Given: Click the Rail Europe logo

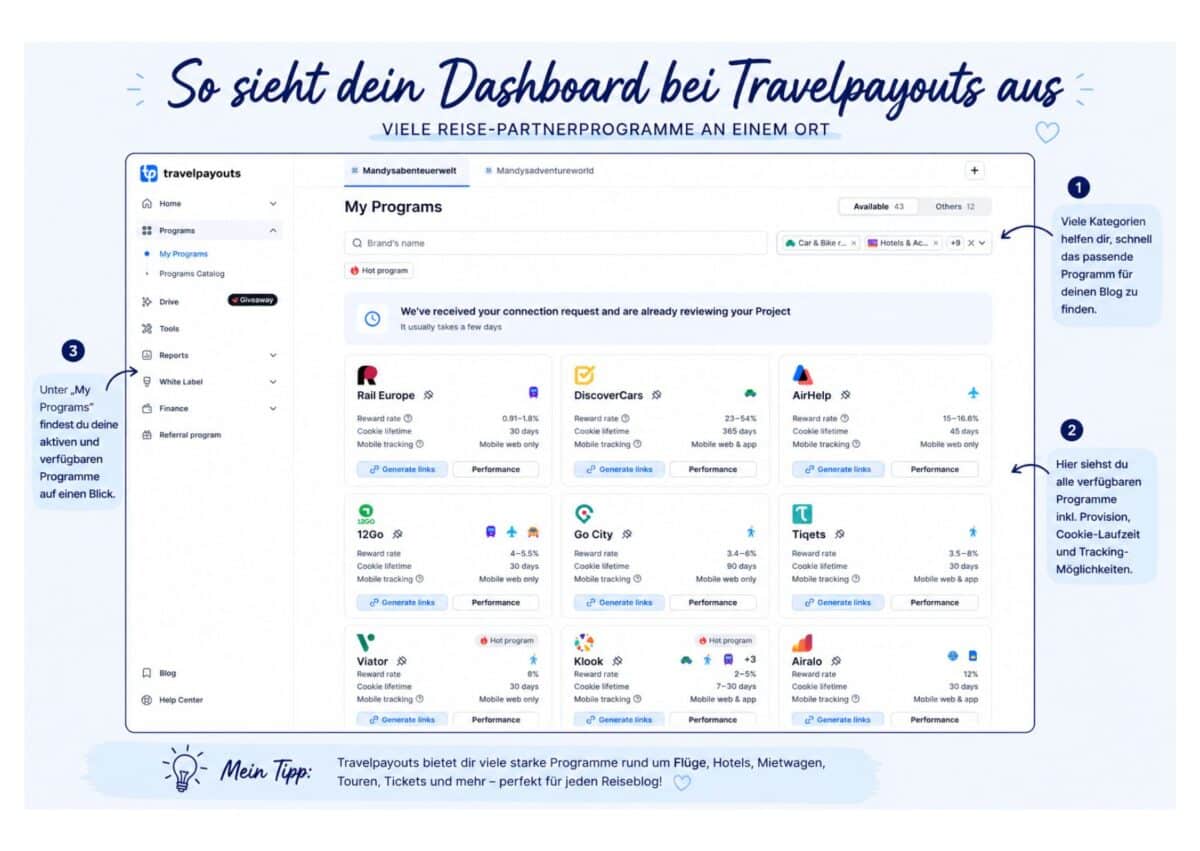Looking at the screenshot, I should [367, 375].
